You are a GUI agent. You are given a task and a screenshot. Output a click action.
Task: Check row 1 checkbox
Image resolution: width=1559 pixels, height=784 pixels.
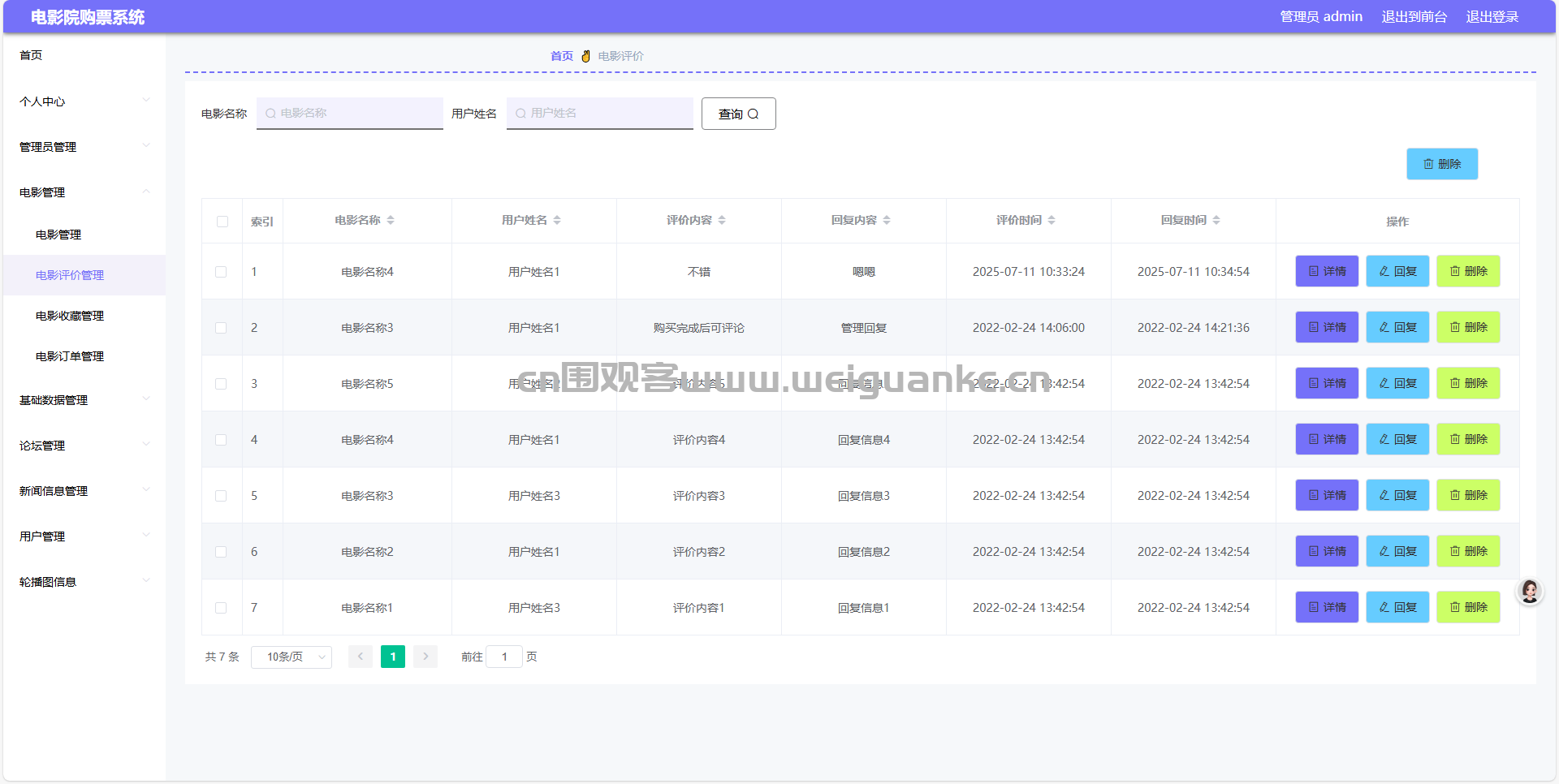pos(221,272)
